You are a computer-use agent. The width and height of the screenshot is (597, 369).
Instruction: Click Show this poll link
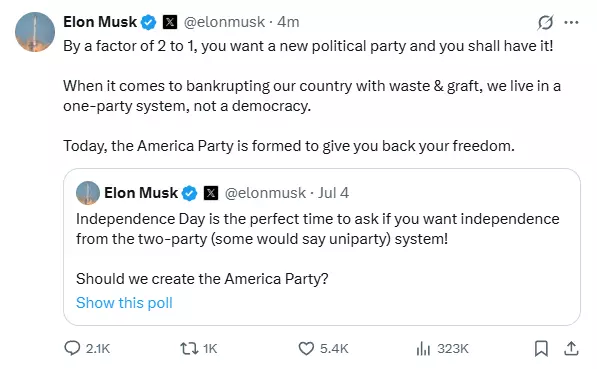[124, 303]
